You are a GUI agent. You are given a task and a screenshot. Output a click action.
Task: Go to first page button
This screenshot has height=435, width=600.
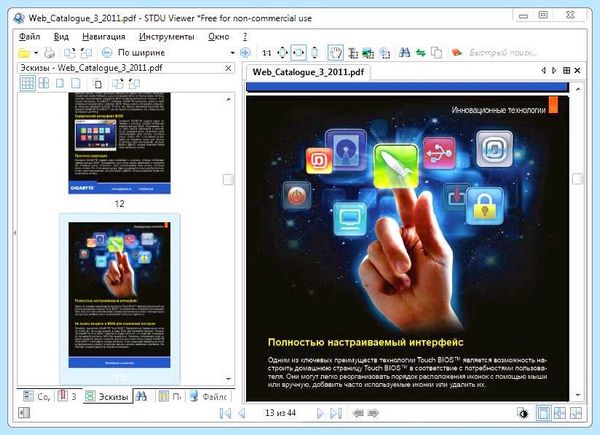225,413
